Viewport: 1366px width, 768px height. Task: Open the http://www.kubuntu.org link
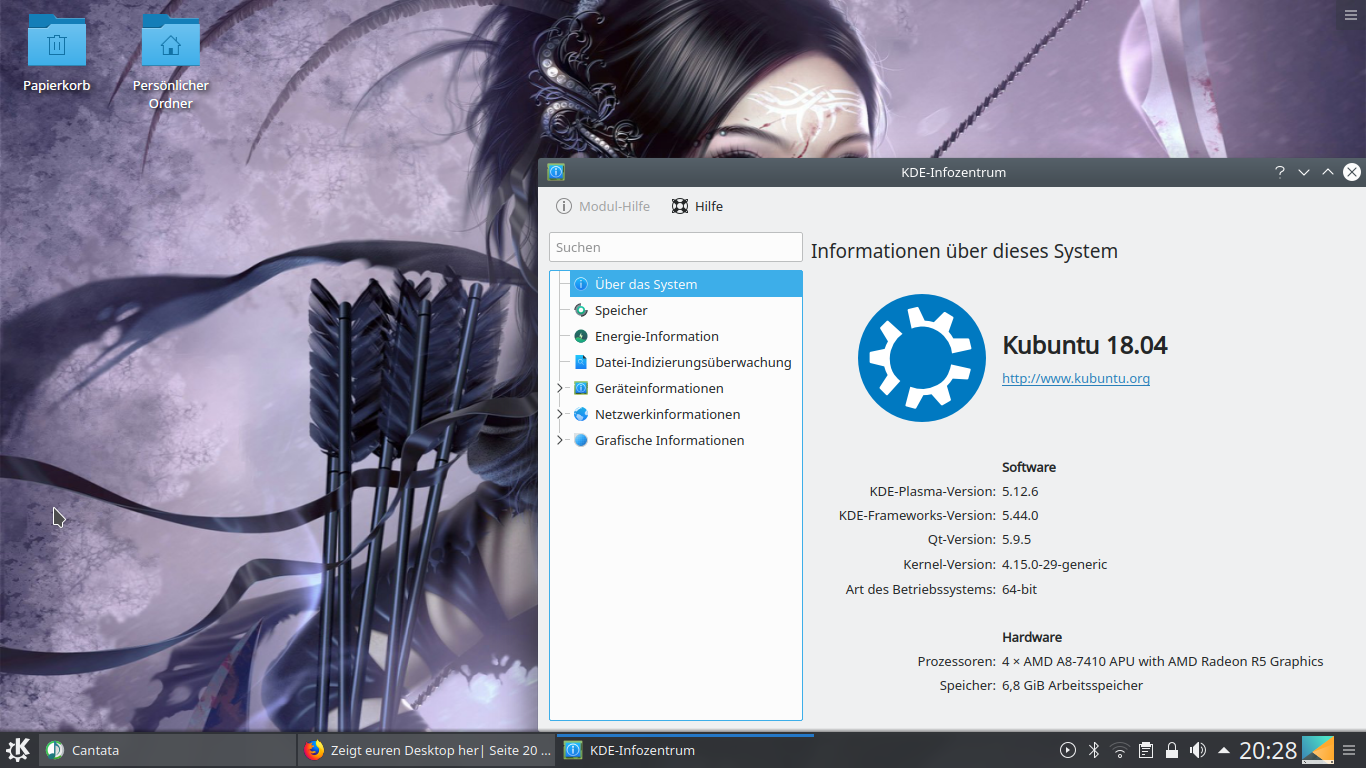coord(1075,378)
